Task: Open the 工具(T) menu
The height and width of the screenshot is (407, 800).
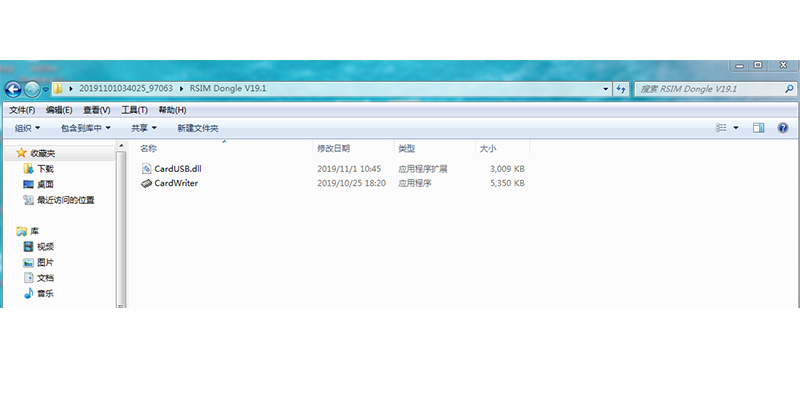Action: (x=134, y=110)
